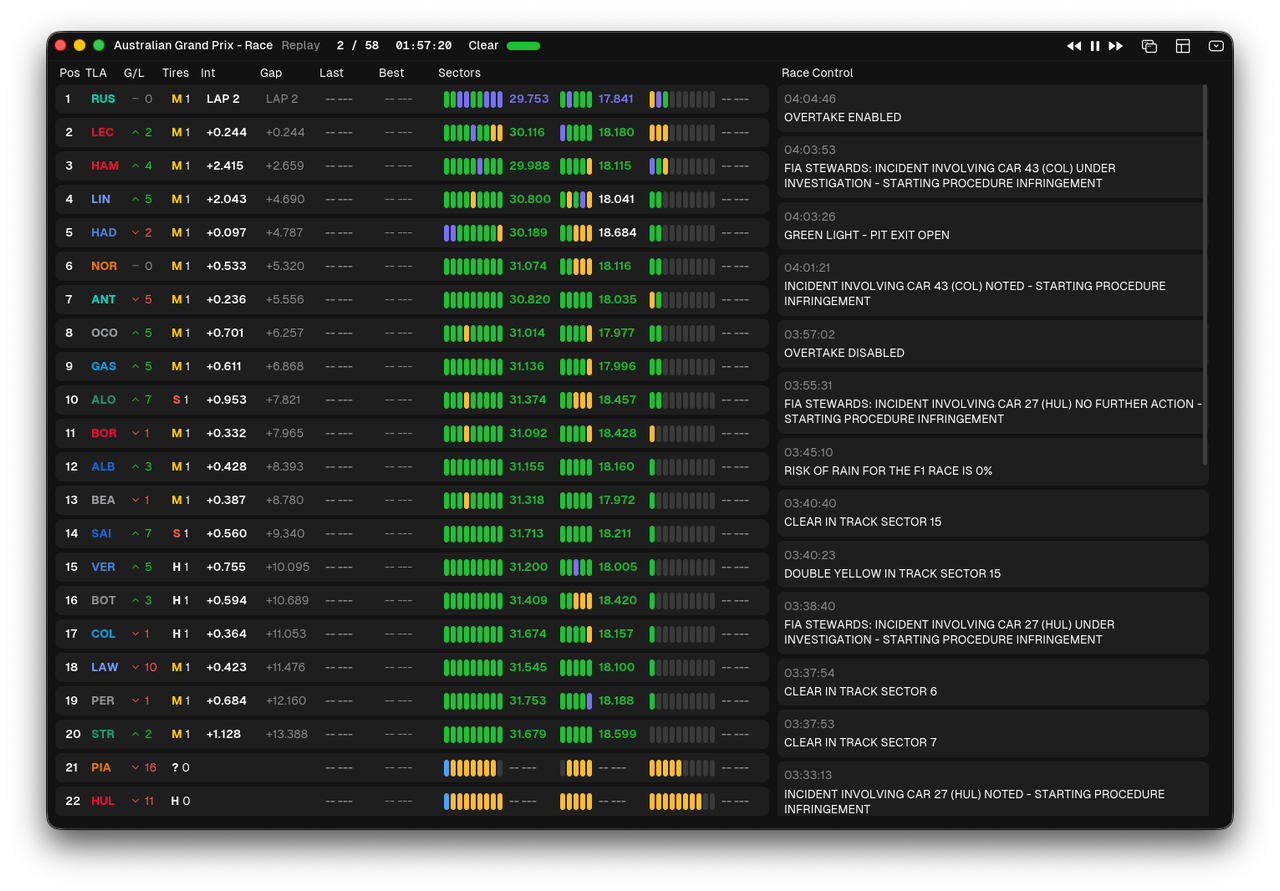This screenshot has width=1280, height=891.
Task: Click the unknown tire indicator in PIA's row
Action: [x=181, y=767]
